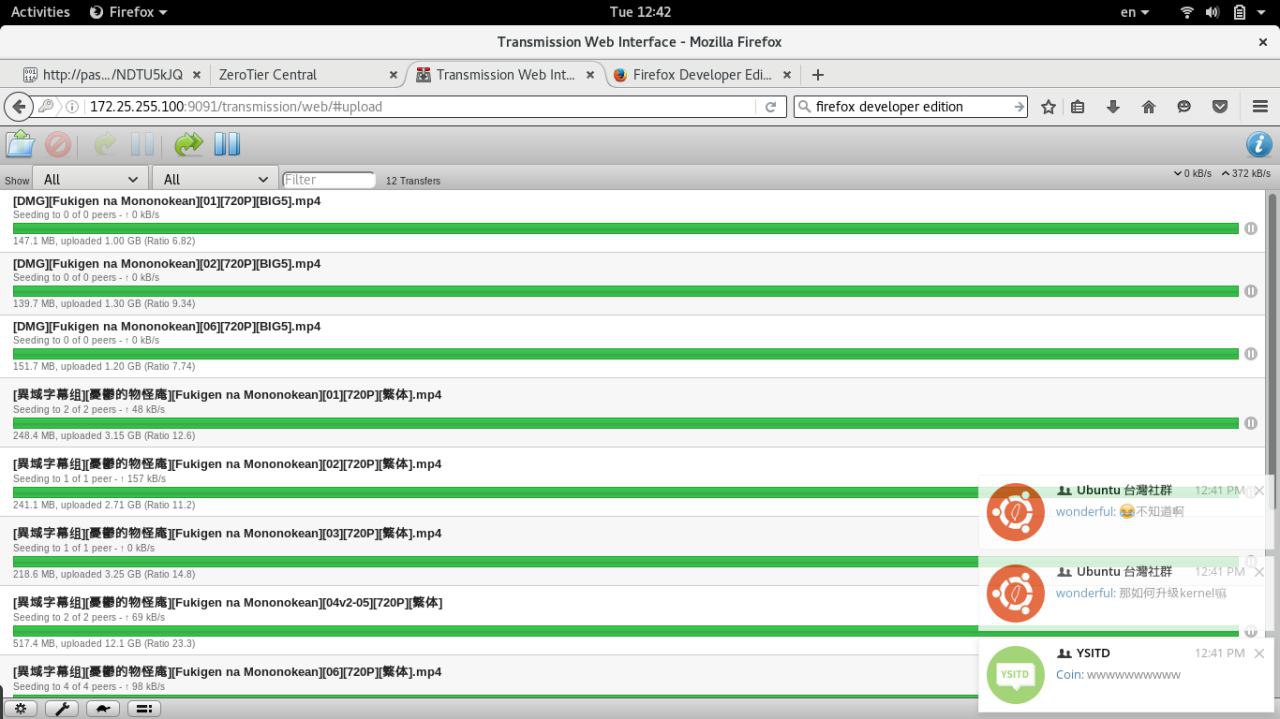The height and width of the screenshot is (719, 1280).
Task: Pause the [DMG] Fukigen [01] BIG5 torrent
Action: [1250, 228]
